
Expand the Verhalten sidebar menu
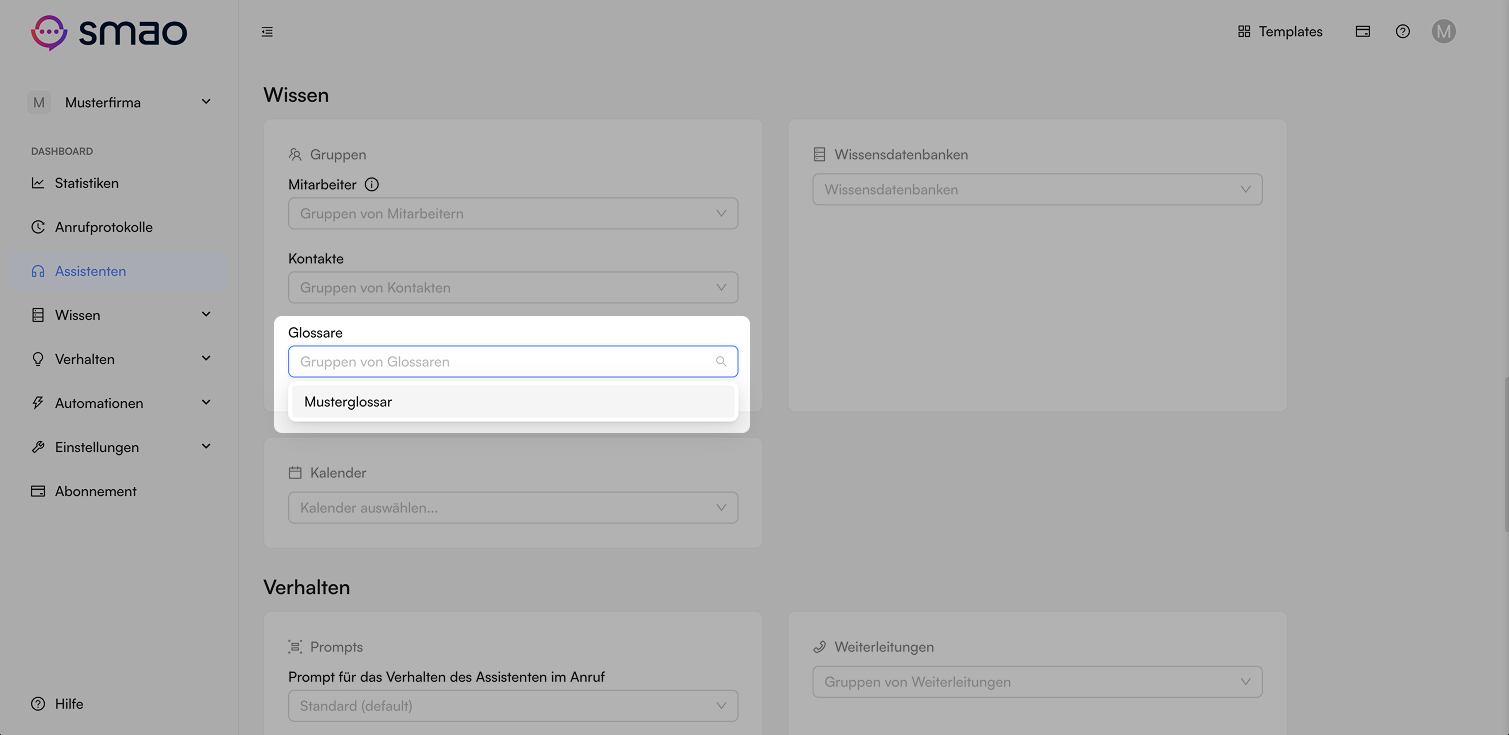119,359
